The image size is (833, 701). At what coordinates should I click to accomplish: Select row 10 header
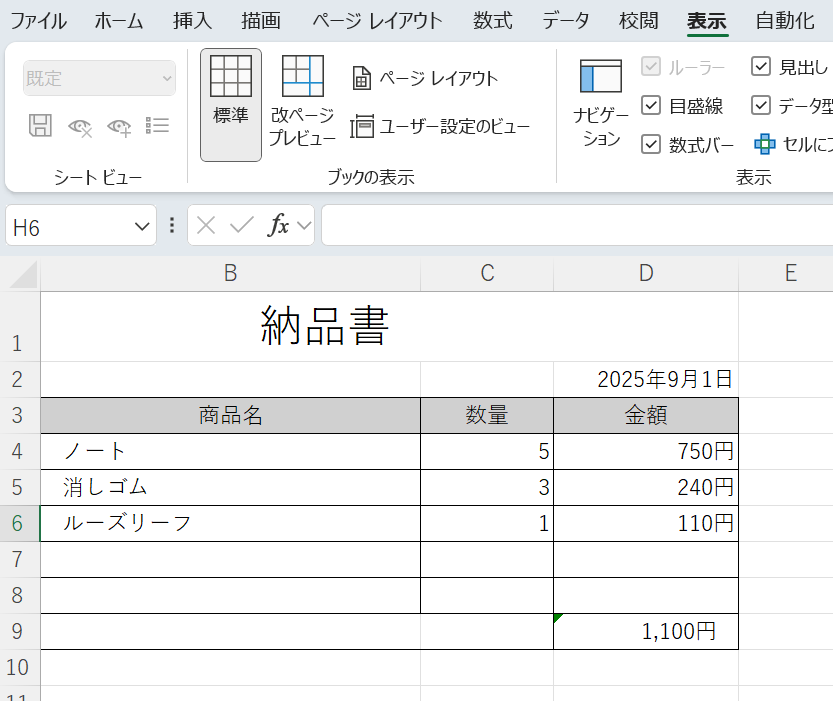coord(20,668)
